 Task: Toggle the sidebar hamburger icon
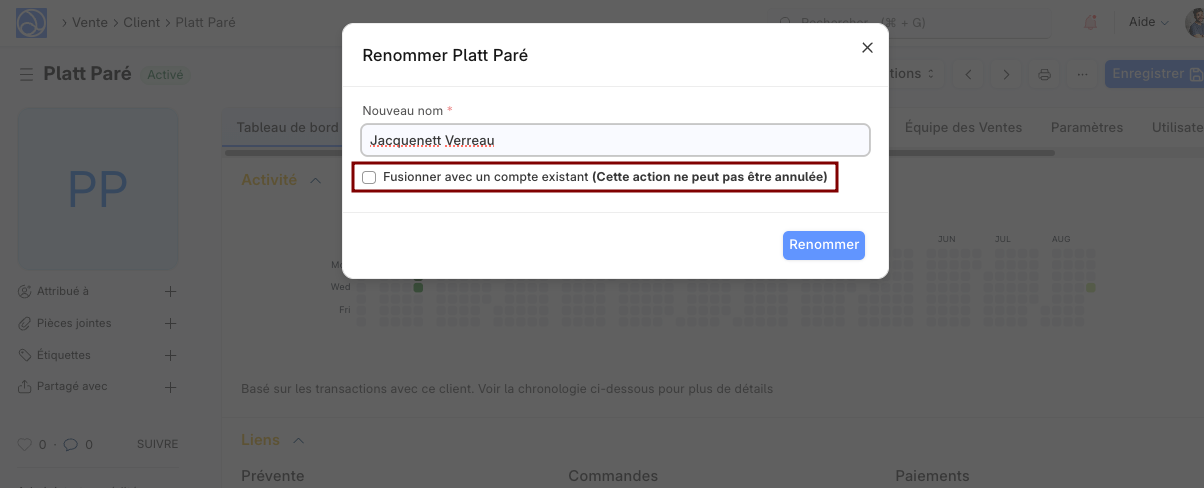point(26,75)
